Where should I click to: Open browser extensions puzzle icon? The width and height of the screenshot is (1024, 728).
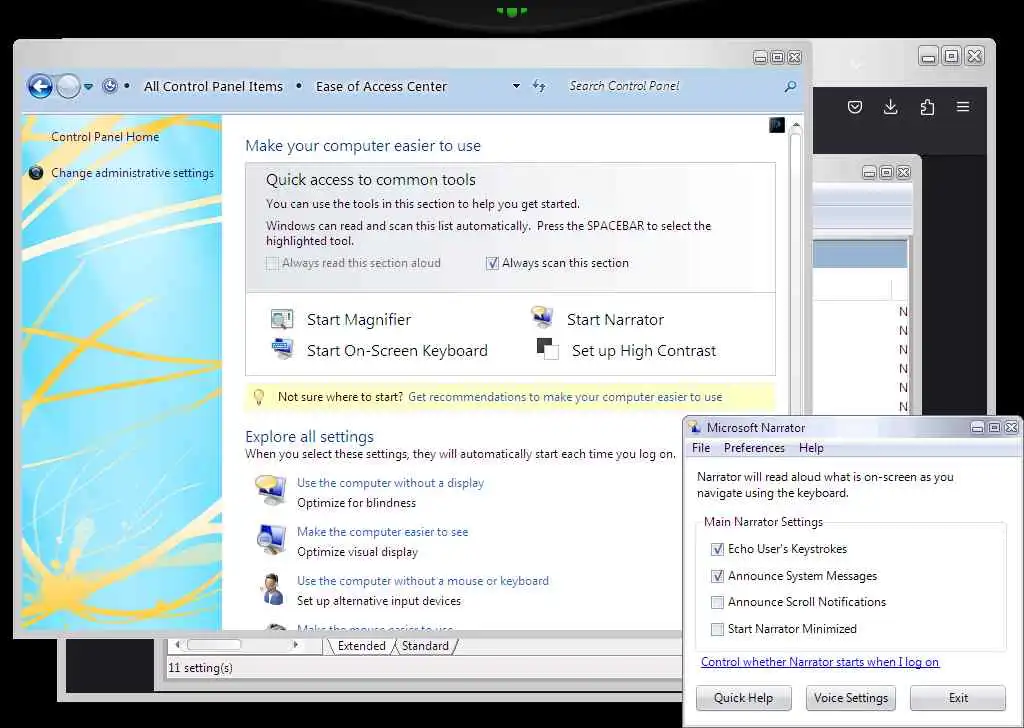coord(927,107)
